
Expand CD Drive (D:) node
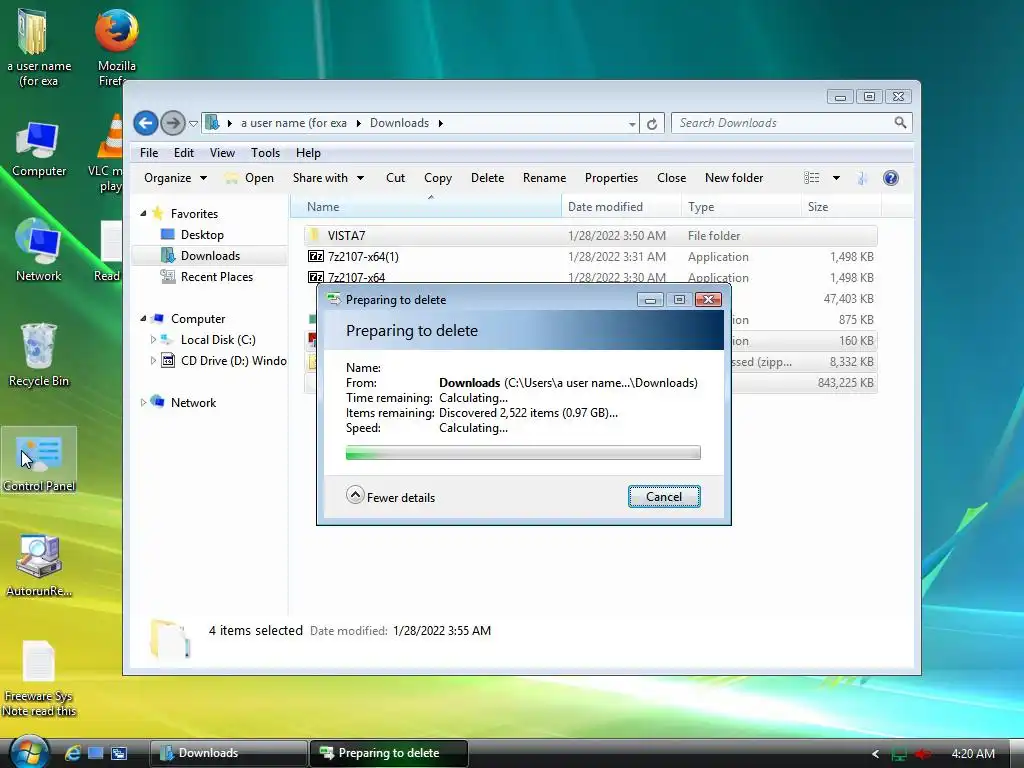click(x=153, y=360)
